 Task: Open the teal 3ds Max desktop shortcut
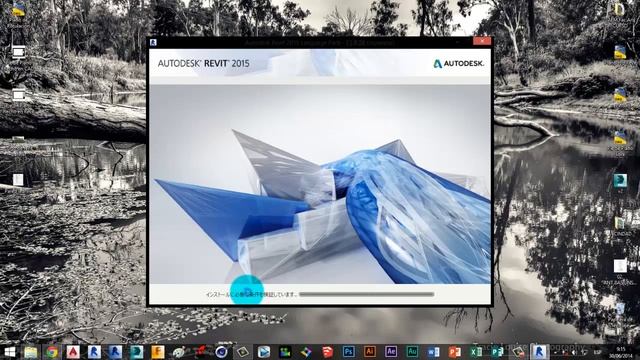click(x=620, y=181)
